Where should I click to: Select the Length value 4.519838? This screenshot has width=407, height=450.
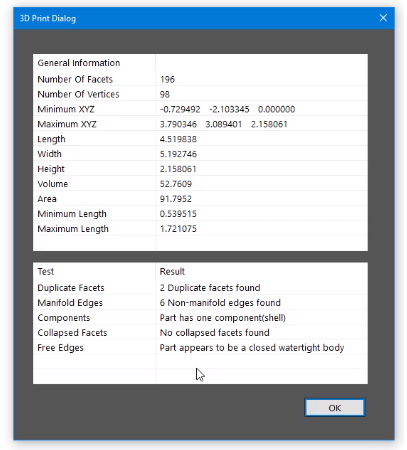coord(178,139)
